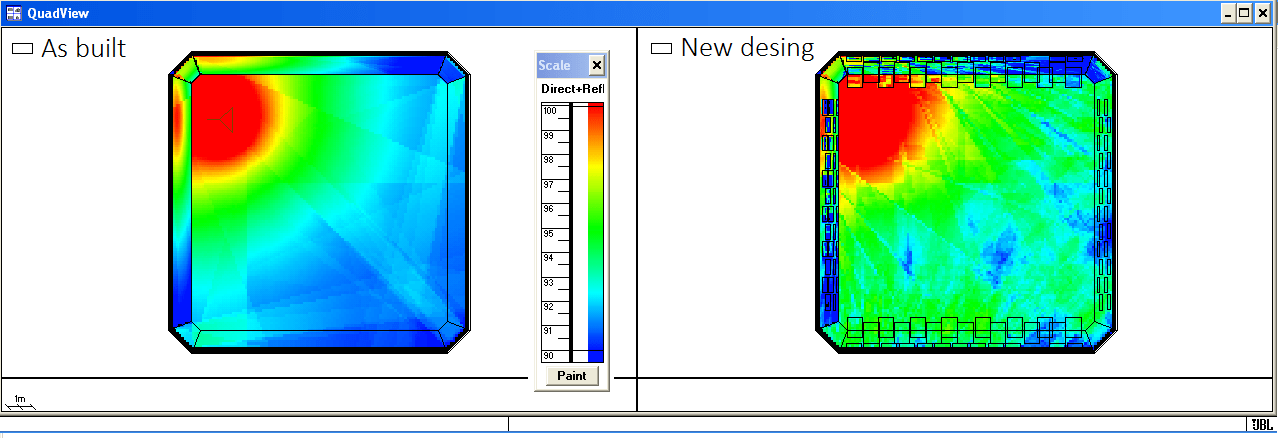This screenshot has height=438, width=1278.
Task: Close the Scale floating panel
Action: pos(597,65)
